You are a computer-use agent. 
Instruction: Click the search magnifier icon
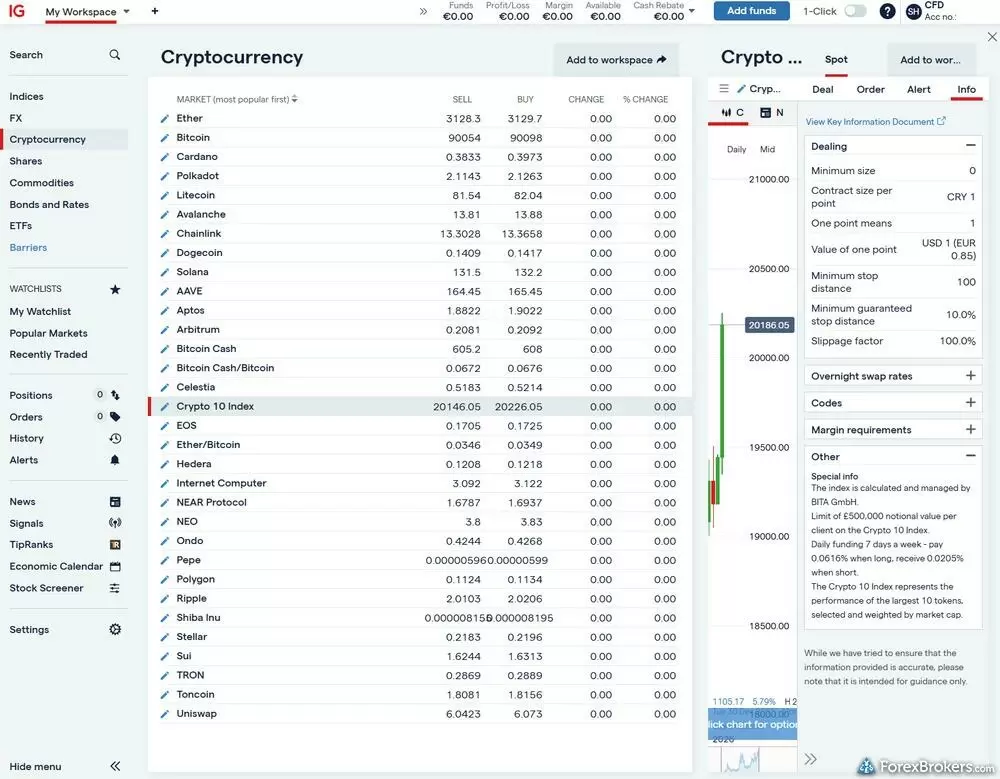(114, 55)
